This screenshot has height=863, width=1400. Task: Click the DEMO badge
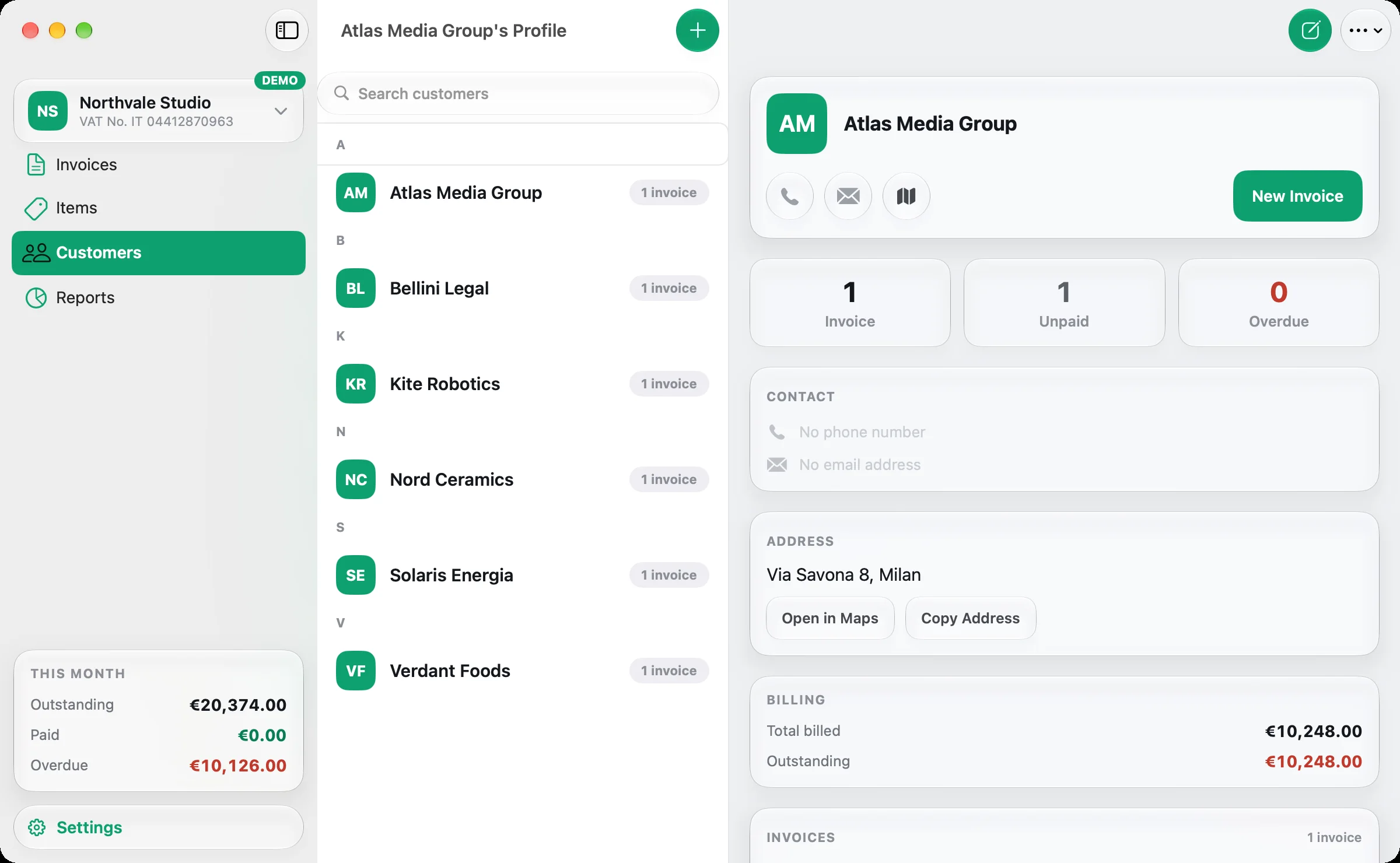click(x=280, y=80)
